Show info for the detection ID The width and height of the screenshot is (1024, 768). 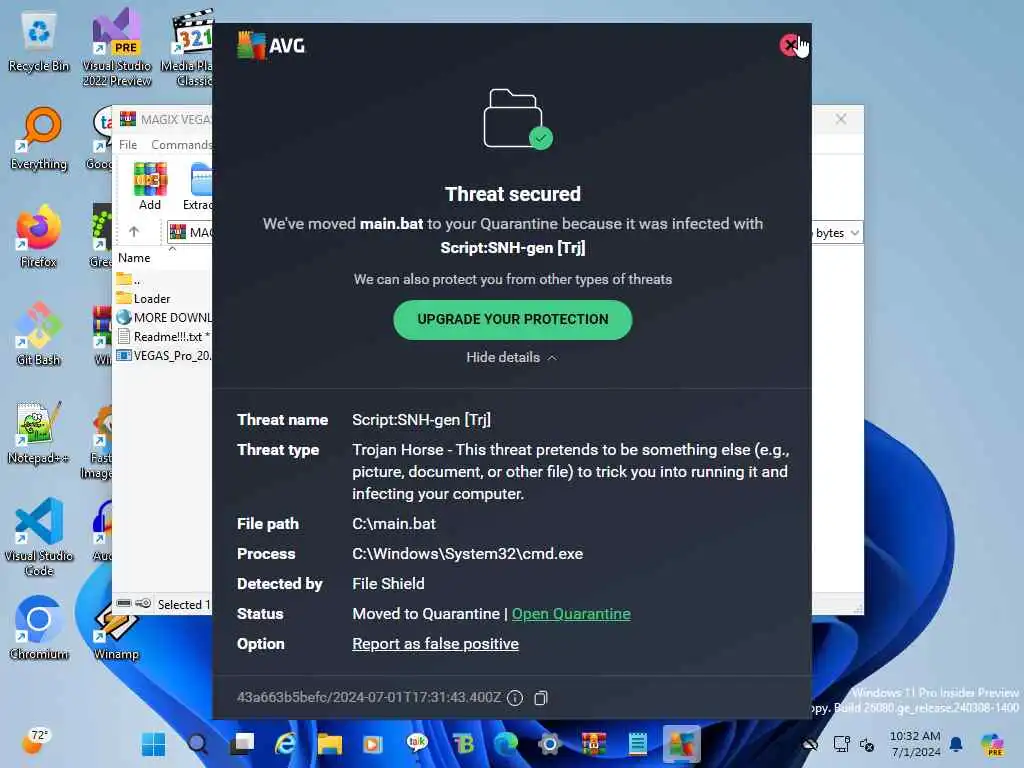(x=515, y=698)
